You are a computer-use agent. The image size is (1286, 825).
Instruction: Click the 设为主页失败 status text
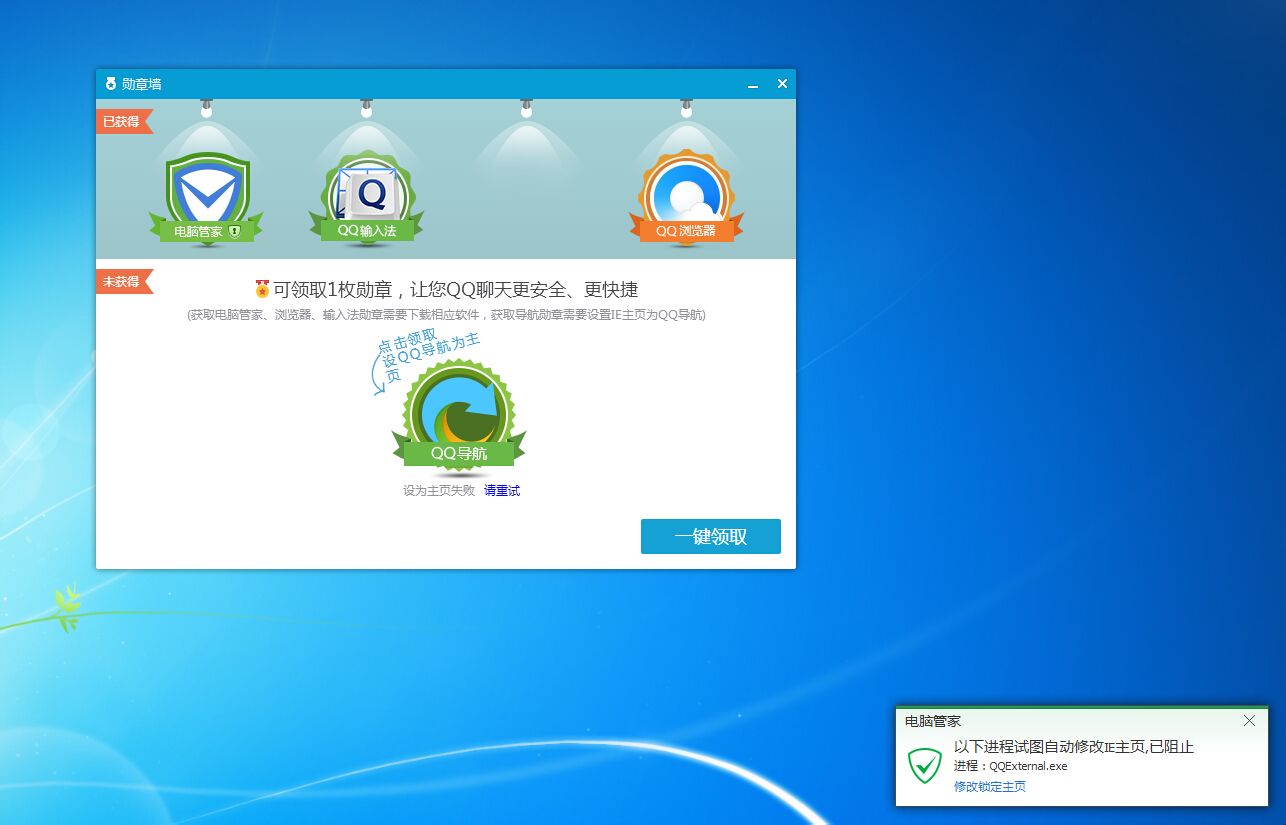439,491
